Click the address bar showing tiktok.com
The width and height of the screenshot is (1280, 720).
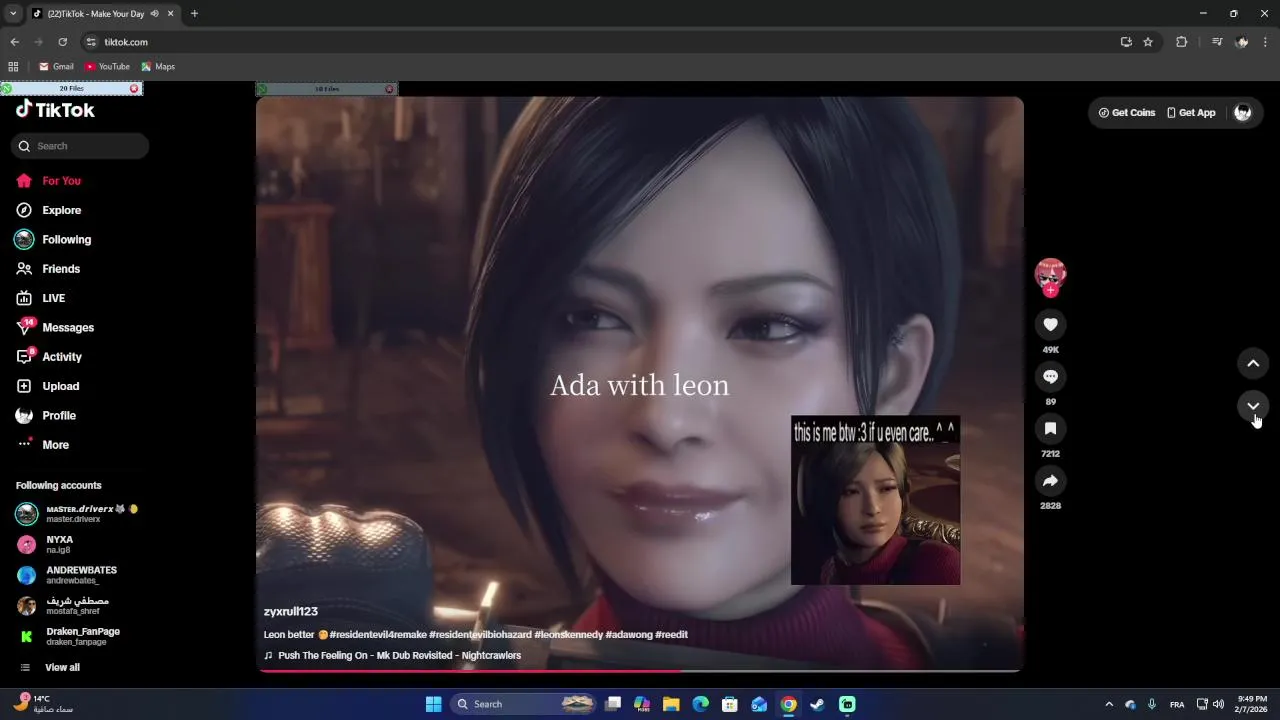600,42
